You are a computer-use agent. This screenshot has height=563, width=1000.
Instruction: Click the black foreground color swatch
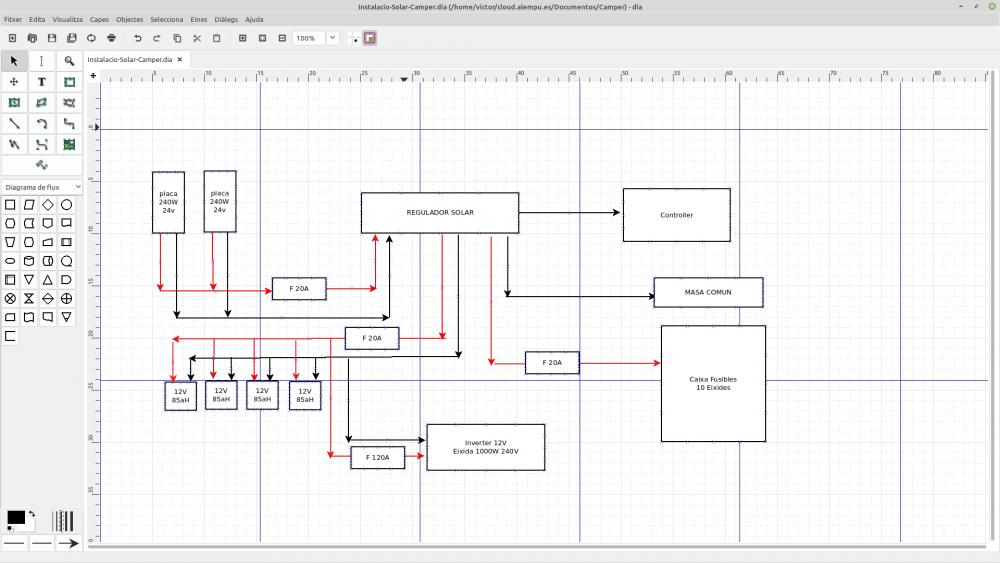tap(15, 517)
